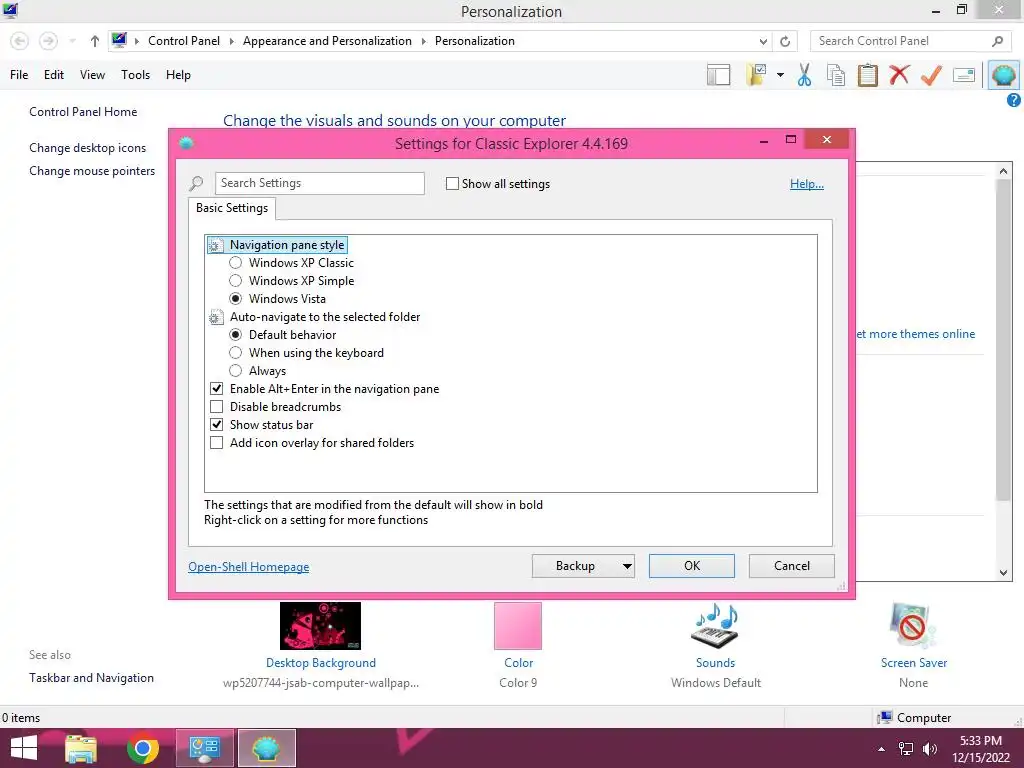Open the Tools menu

pos(135,75)
